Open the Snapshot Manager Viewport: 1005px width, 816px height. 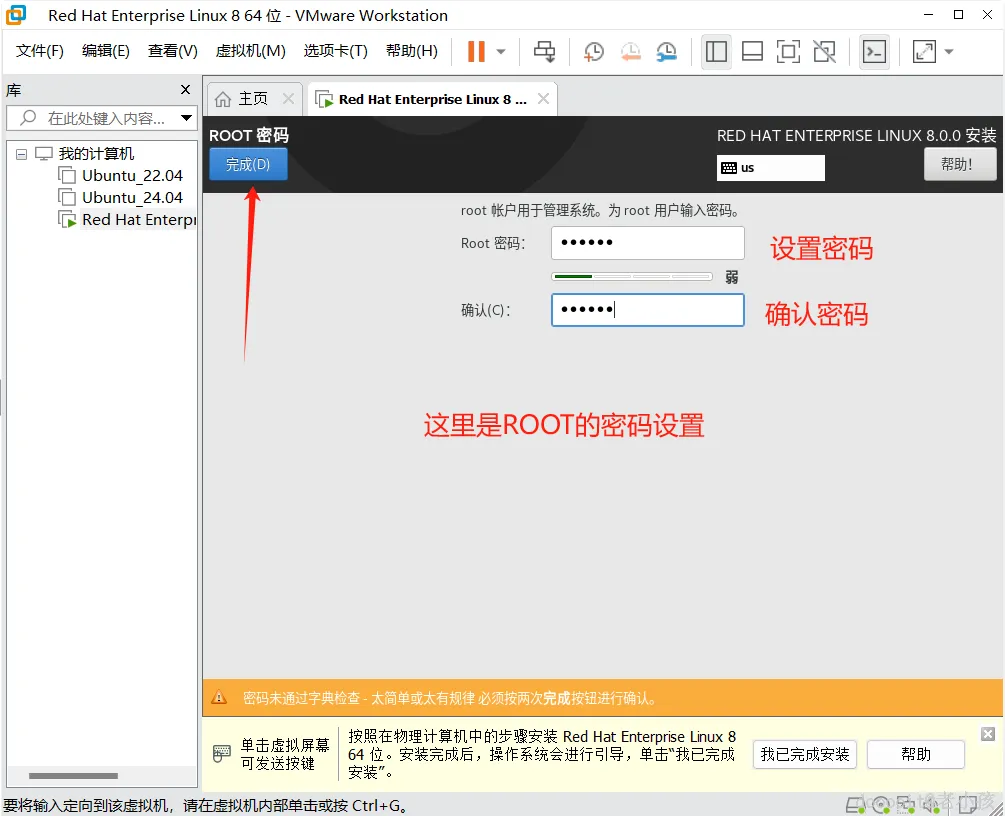(666, 51)
